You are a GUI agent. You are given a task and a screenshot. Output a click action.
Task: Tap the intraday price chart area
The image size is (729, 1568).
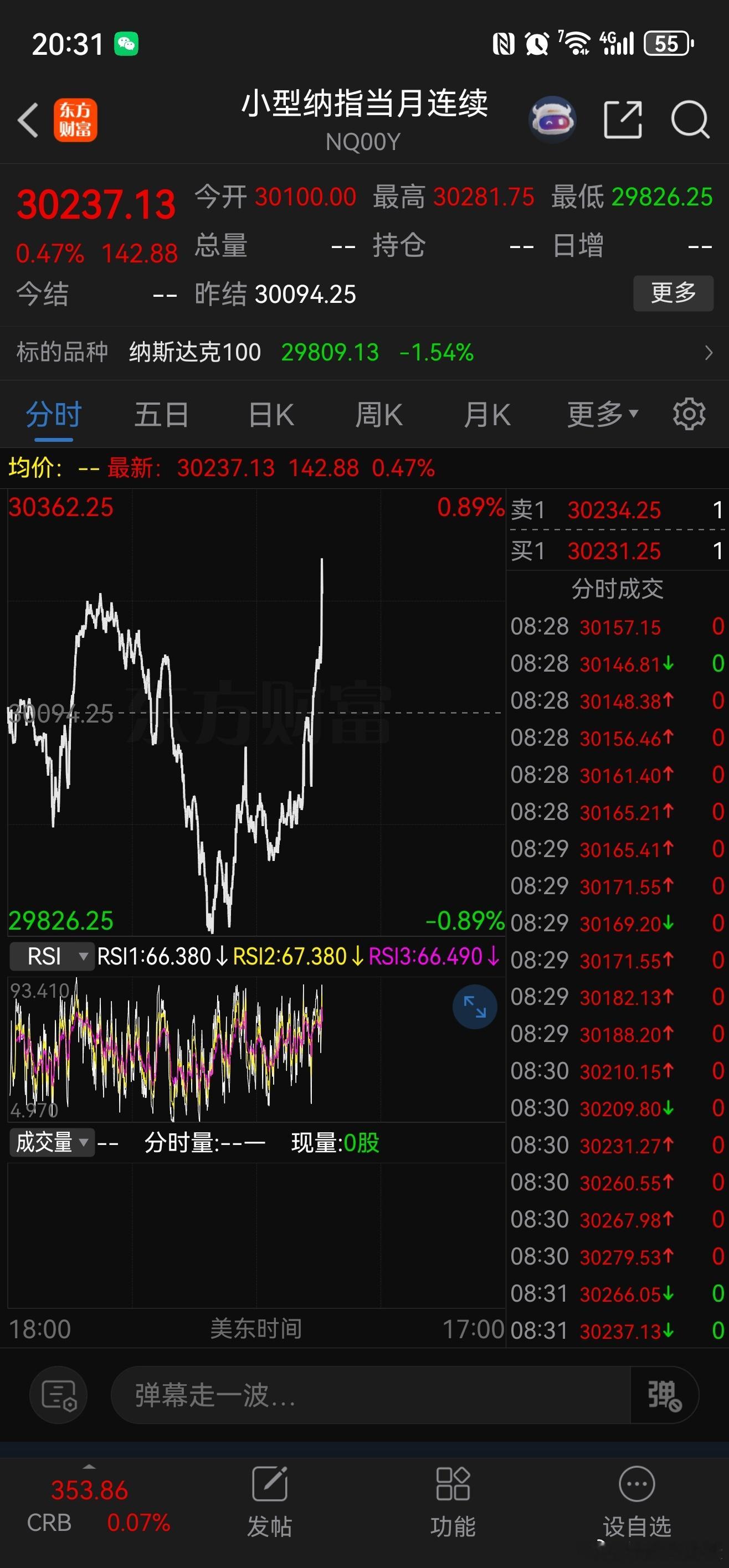256,712
